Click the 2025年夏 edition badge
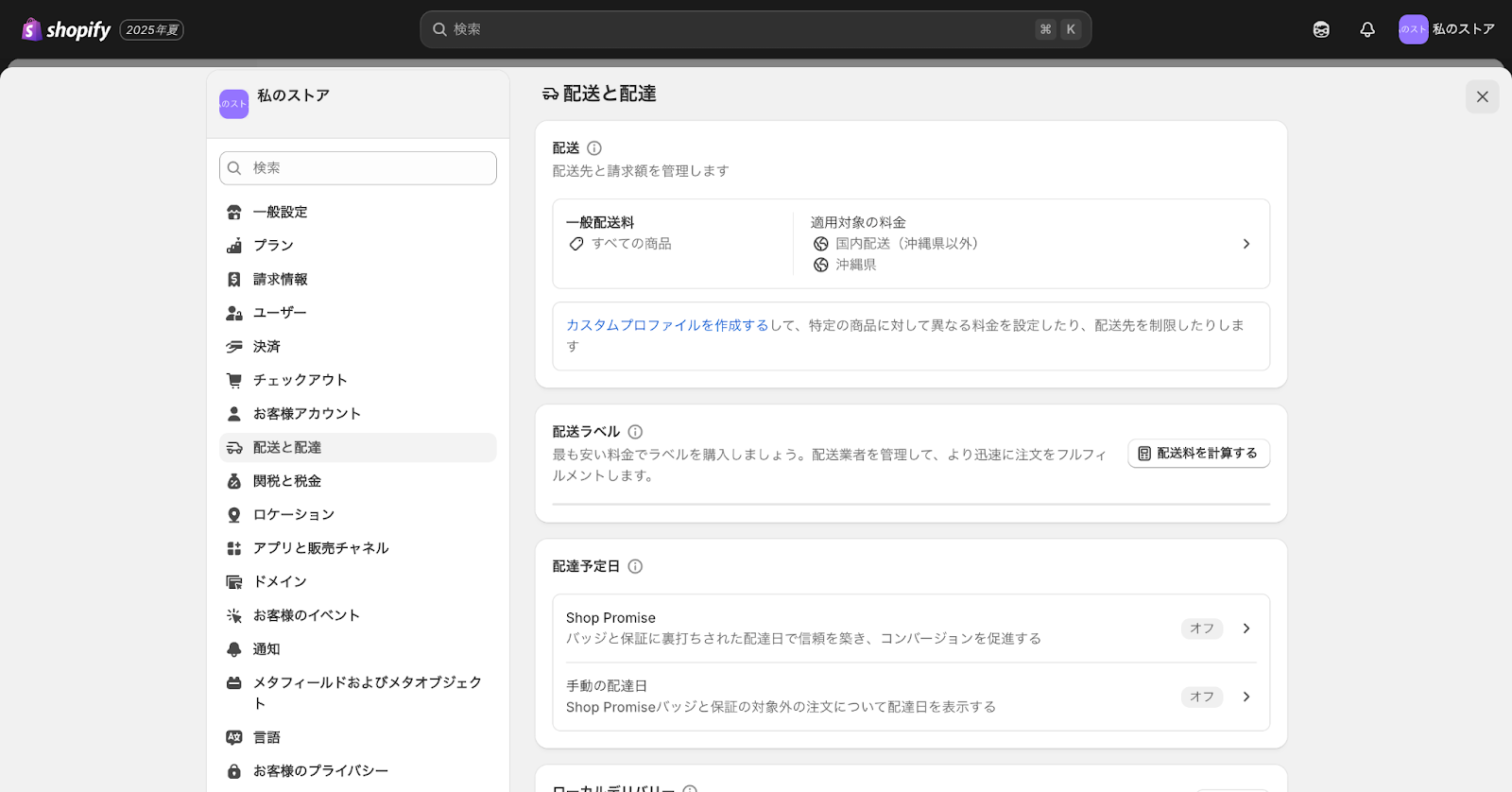The image size is (1512, 792). 151,30
